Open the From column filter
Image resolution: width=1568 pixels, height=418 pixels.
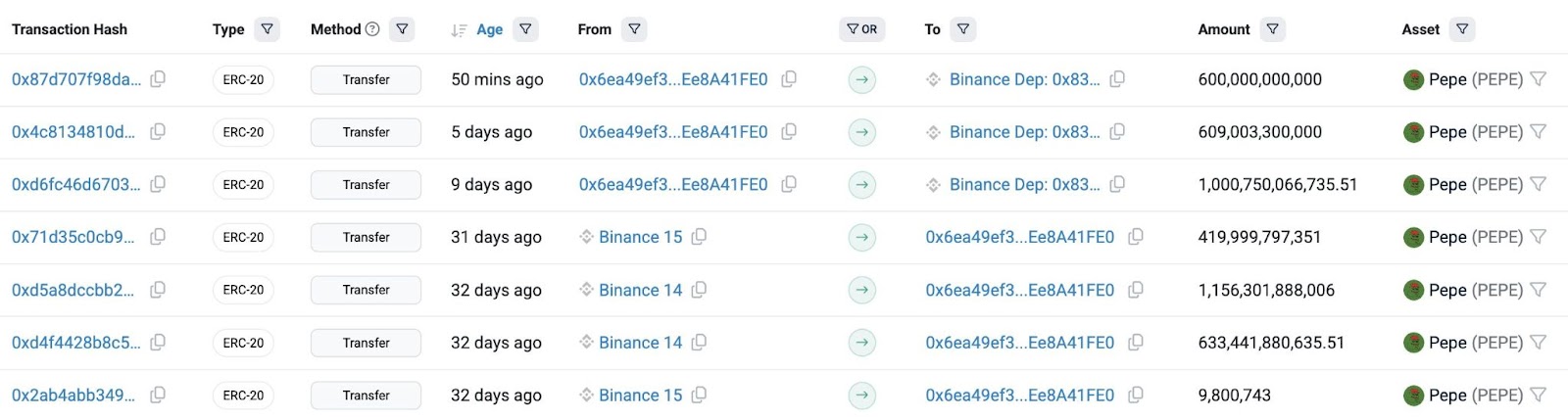coord(635,29)
